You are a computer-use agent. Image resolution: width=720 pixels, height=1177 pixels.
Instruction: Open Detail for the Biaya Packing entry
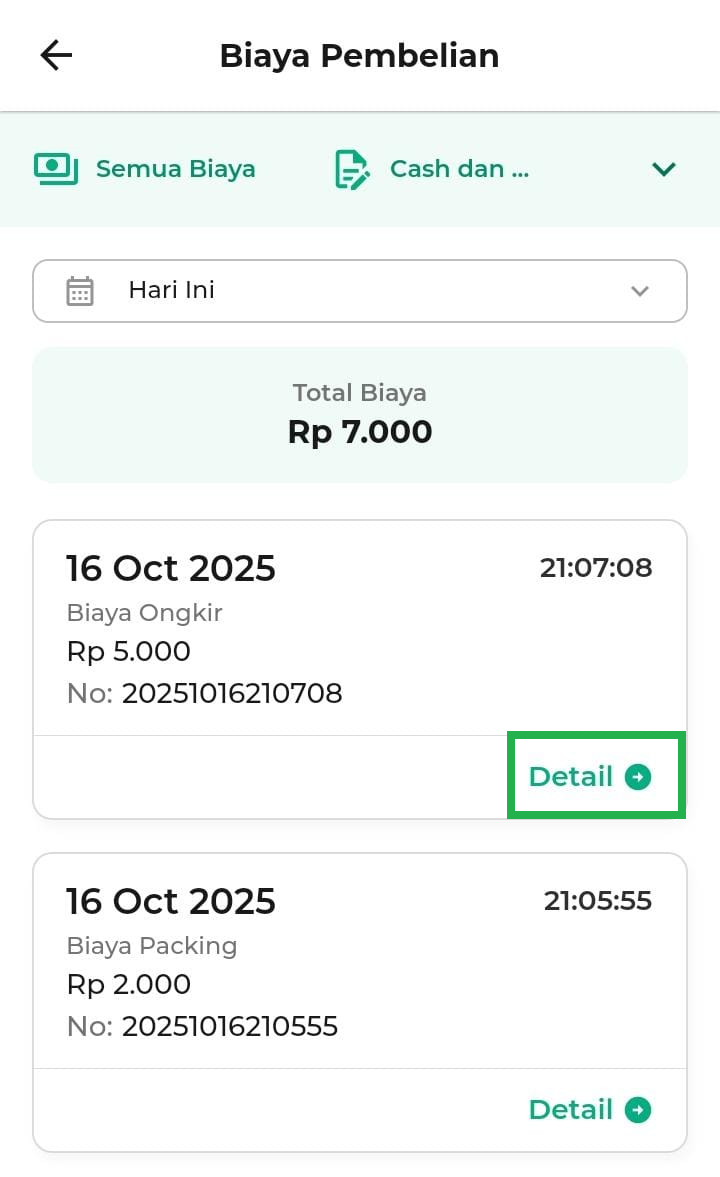572,1110
